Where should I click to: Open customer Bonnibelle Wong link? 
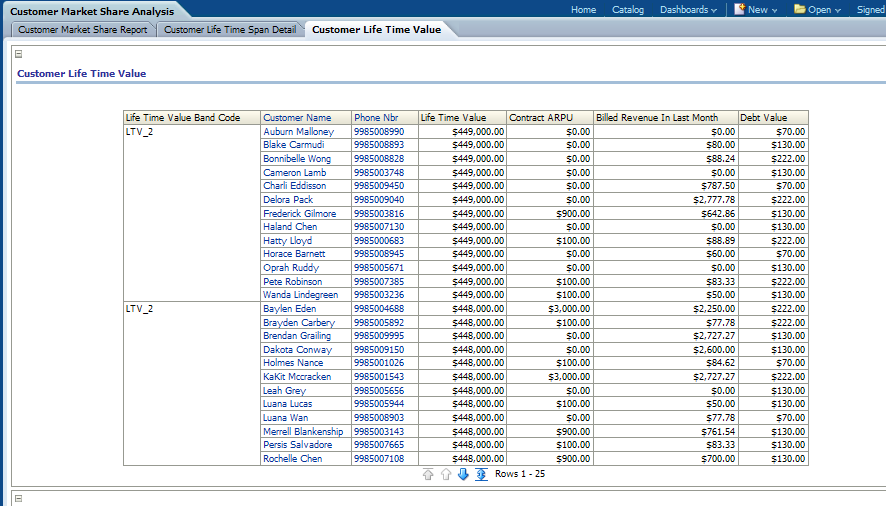[x=297, y=159]
